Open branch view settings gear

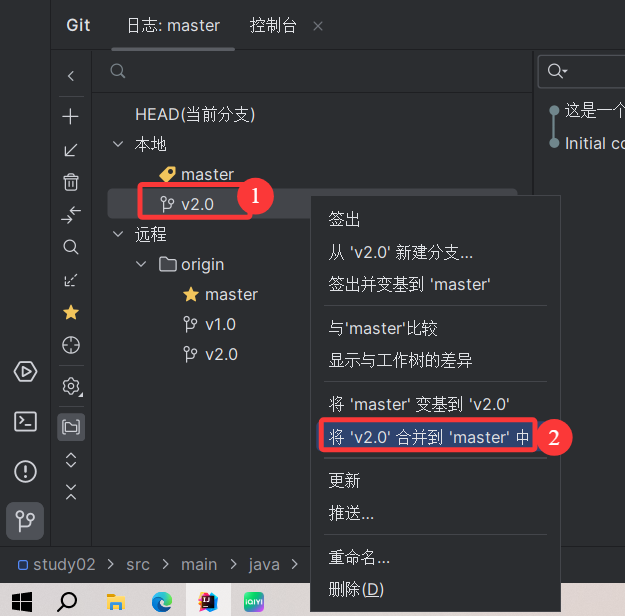72,386
